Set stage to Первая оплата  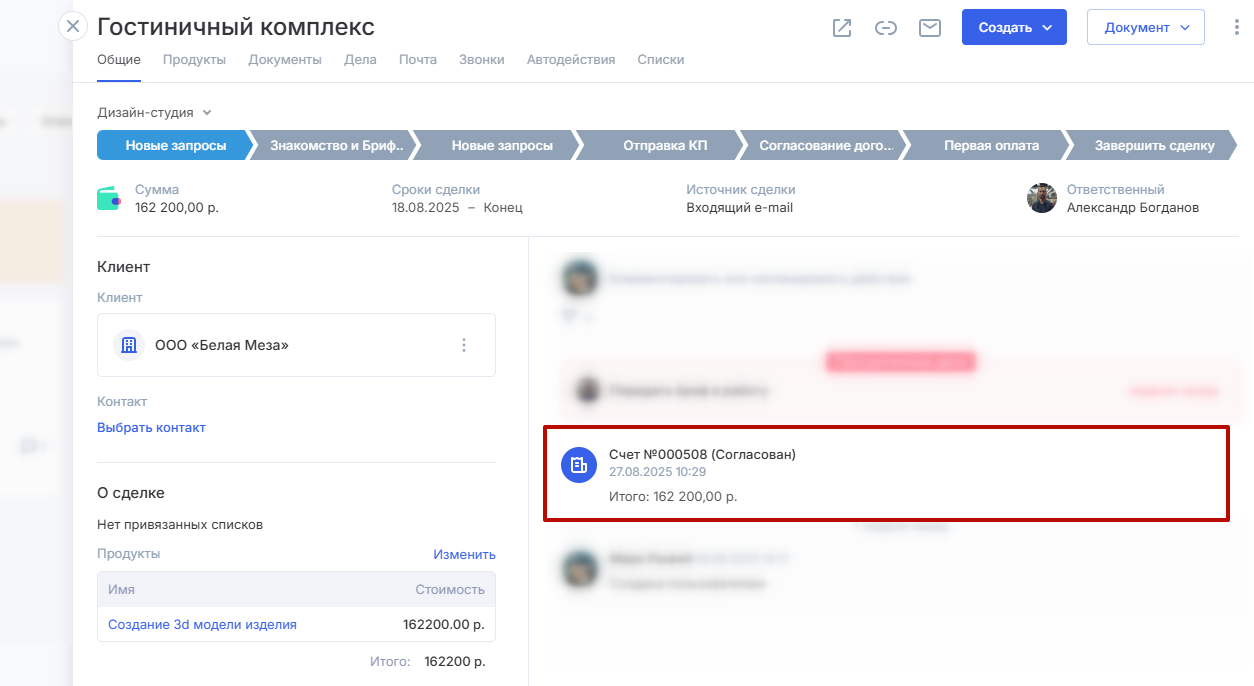(990, 146)
